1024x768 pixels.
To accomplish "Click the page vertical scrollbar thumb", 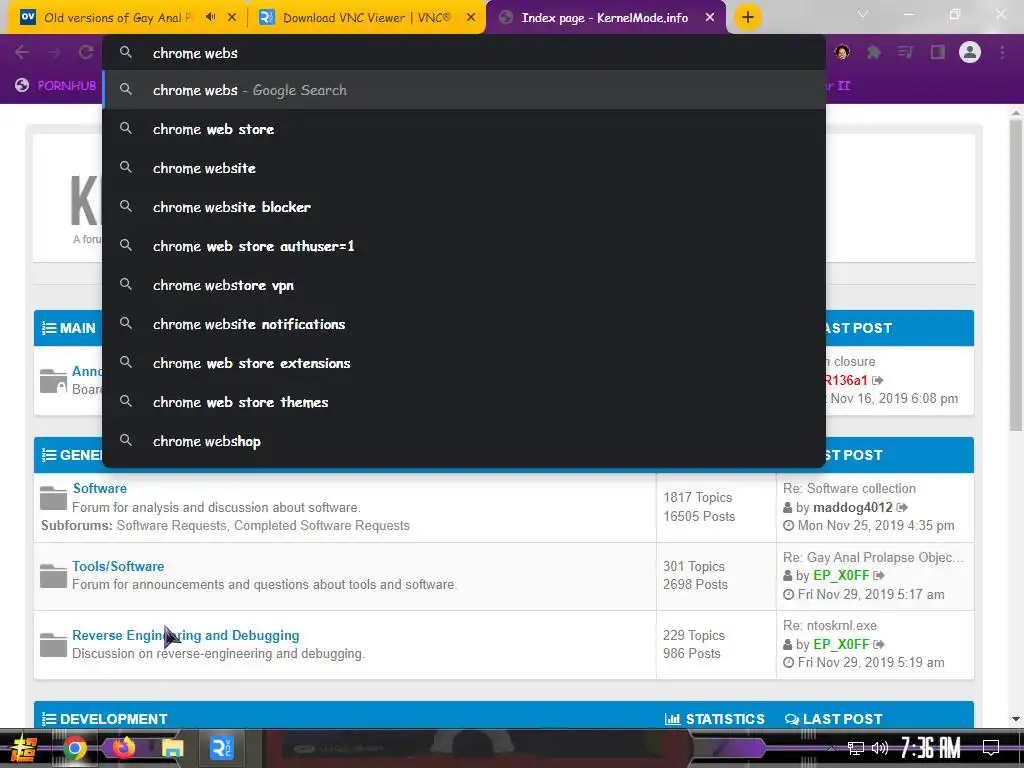I will [1016, 274].
